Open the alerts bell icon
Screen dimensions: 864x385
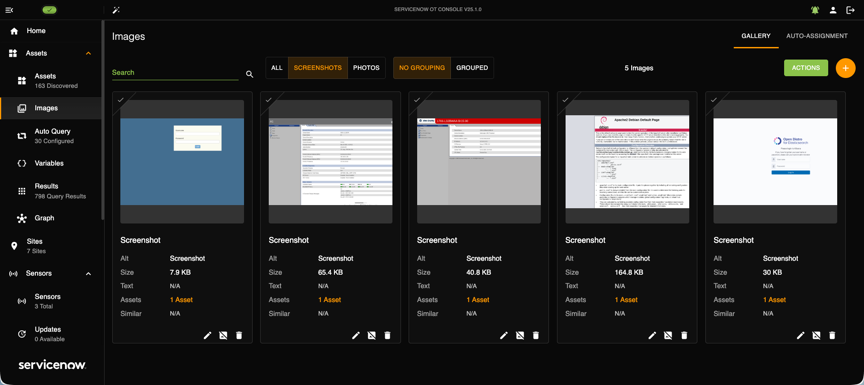[x=815, y=10]
